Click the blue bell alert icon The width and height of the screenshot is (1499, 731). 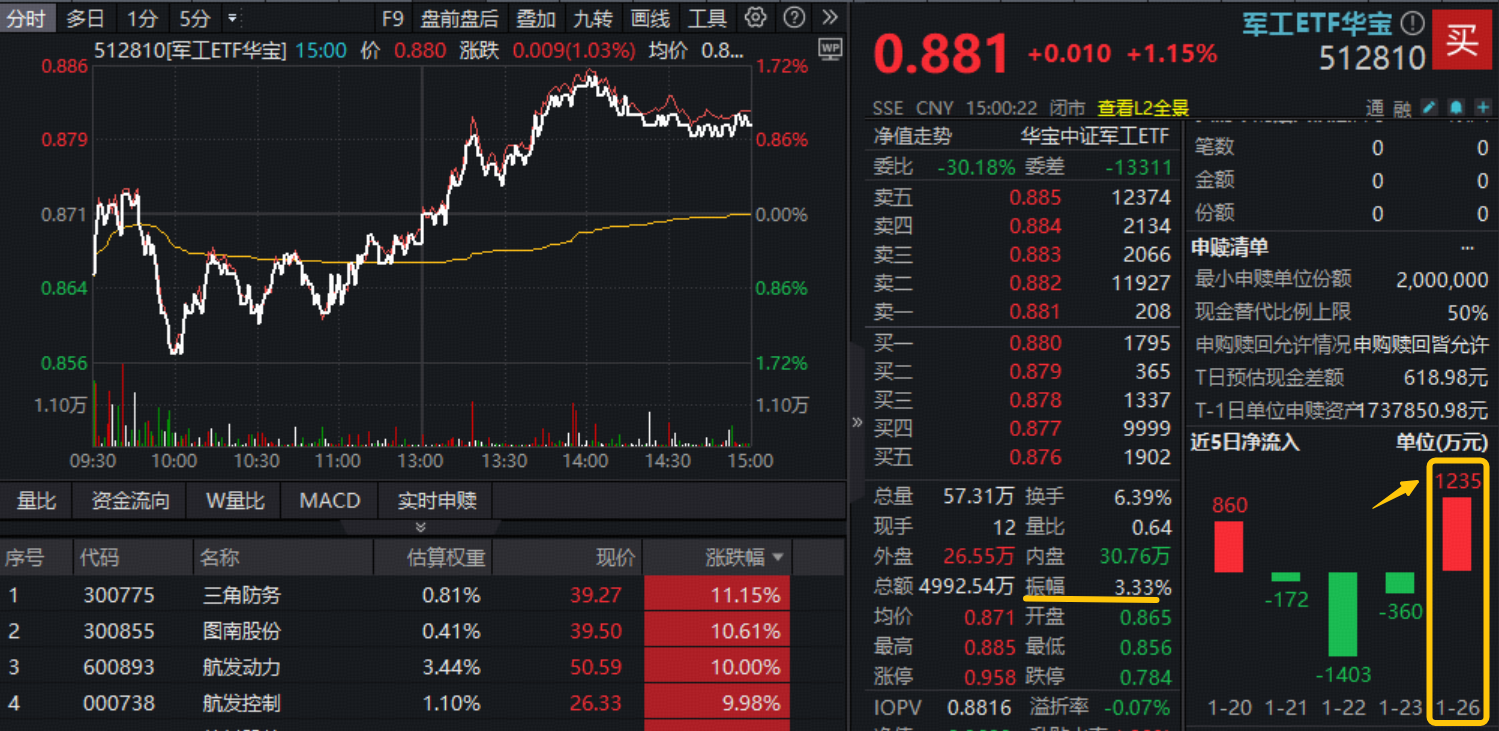[1458, 107]
